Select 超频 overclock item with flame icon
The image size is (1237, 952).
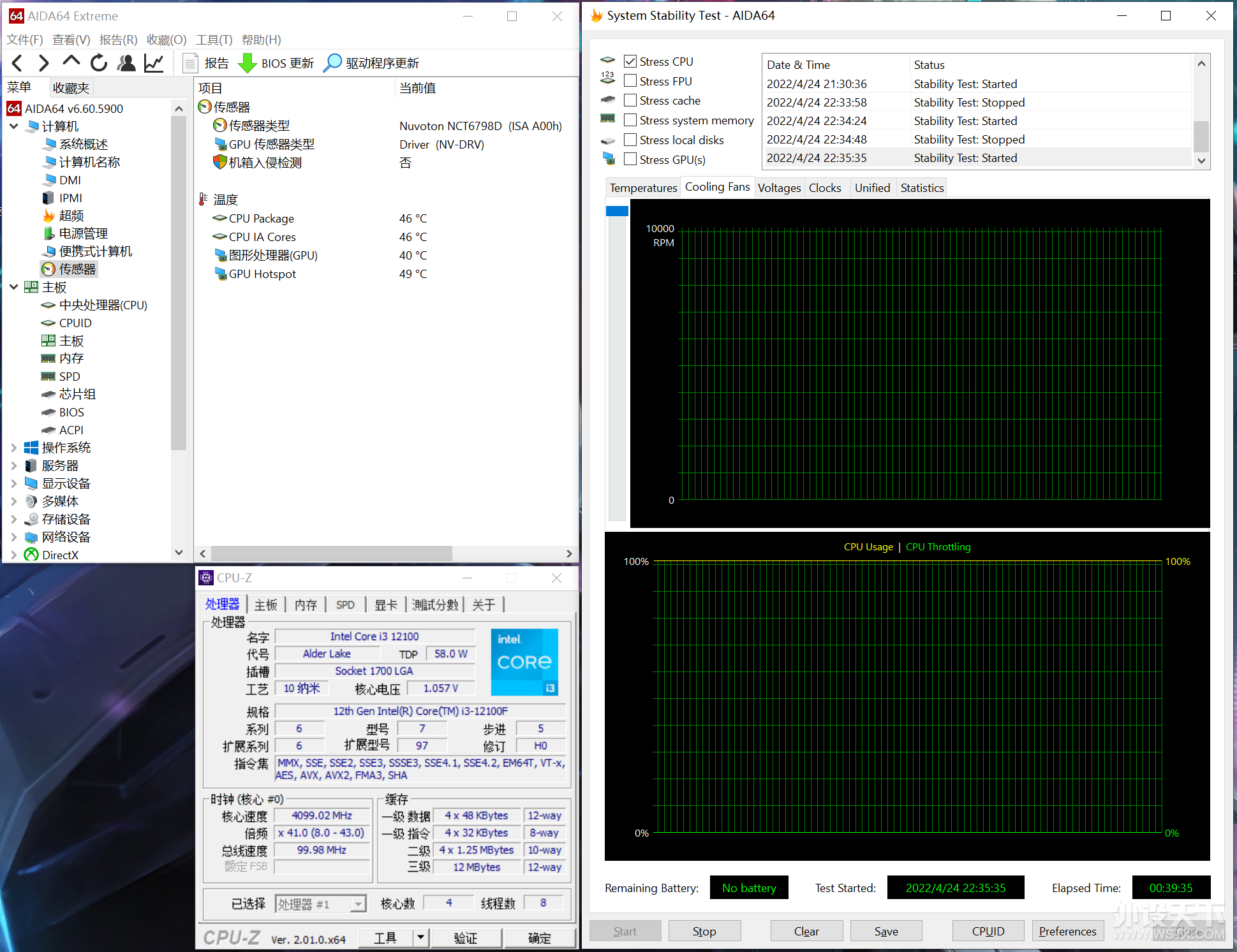click(63, 216)
